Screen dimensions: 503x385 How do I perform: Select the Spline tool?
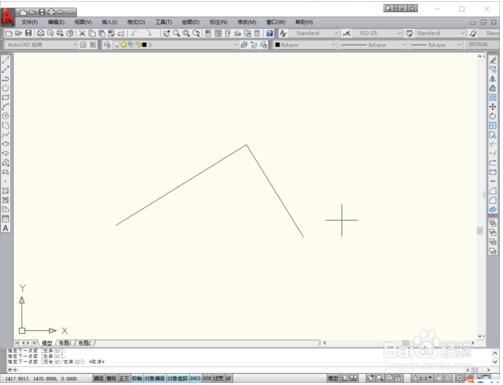point(6,135)
